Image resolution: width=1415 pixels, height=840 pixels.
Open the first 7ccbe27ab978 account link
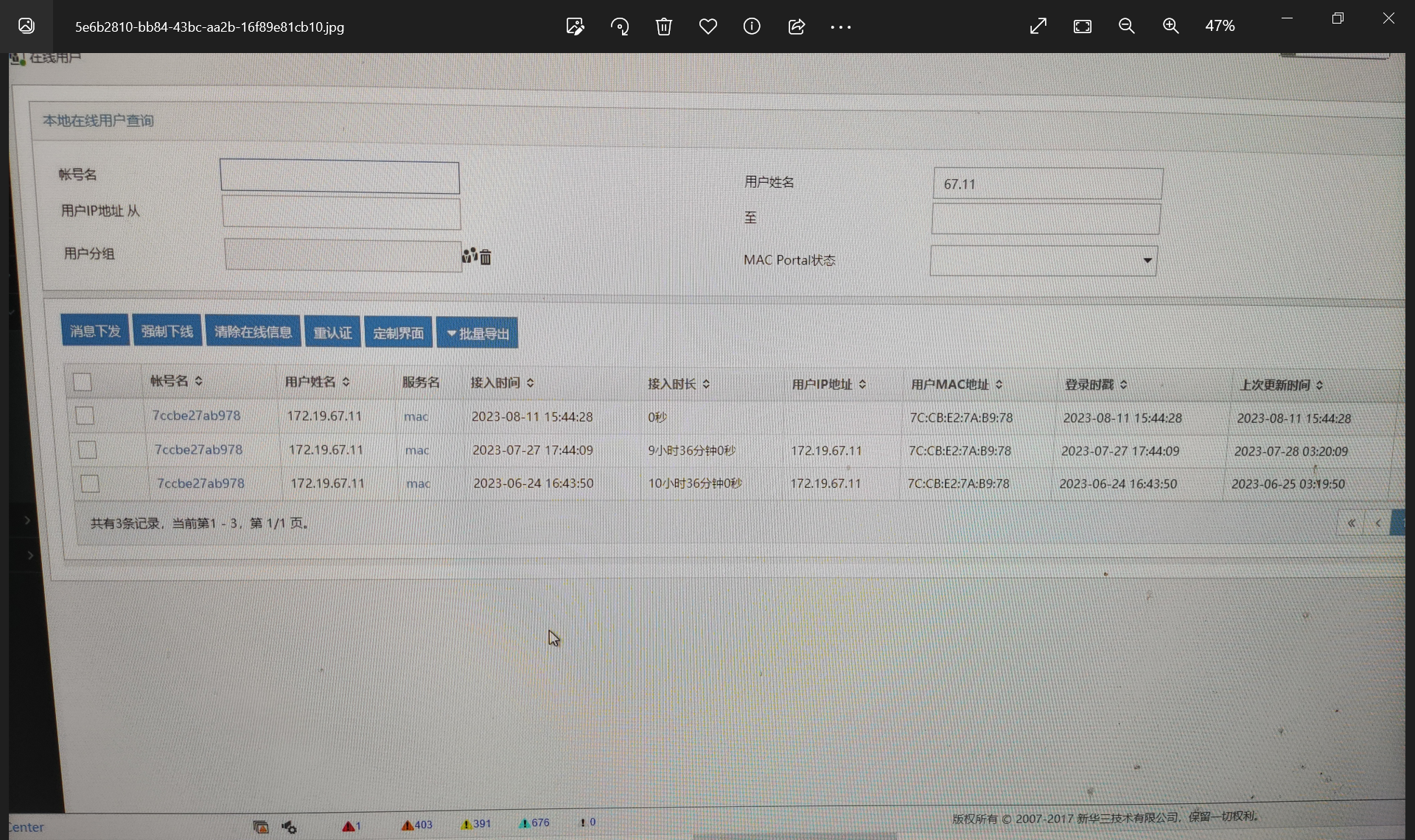tap(196, 416)
